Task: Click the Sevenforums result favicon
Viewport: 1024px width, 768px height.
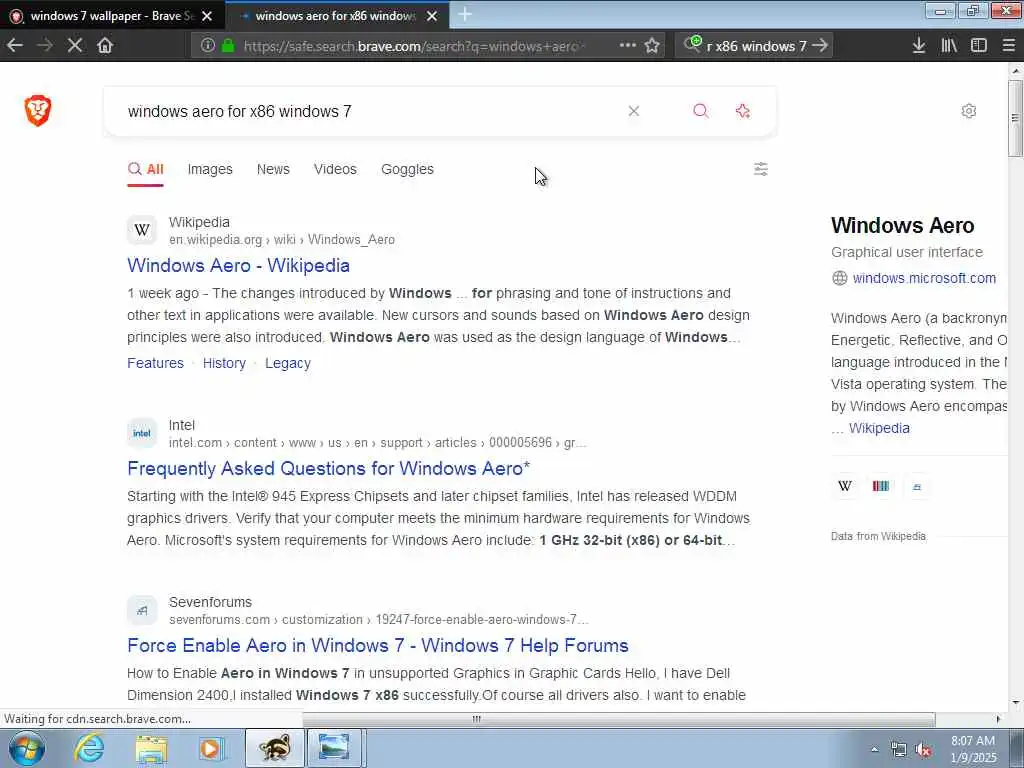Action: [x=142, y=610]
